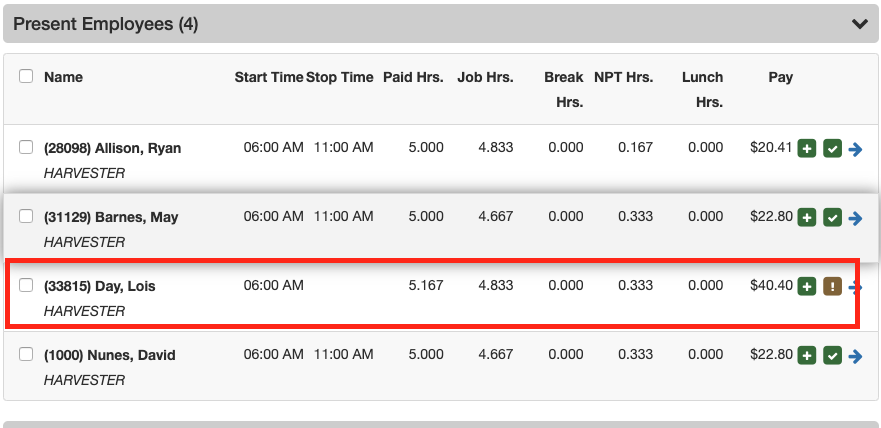This screenshot has width=881, height=428.
Task: Click the Name column header
Action: tap(63, 77)
